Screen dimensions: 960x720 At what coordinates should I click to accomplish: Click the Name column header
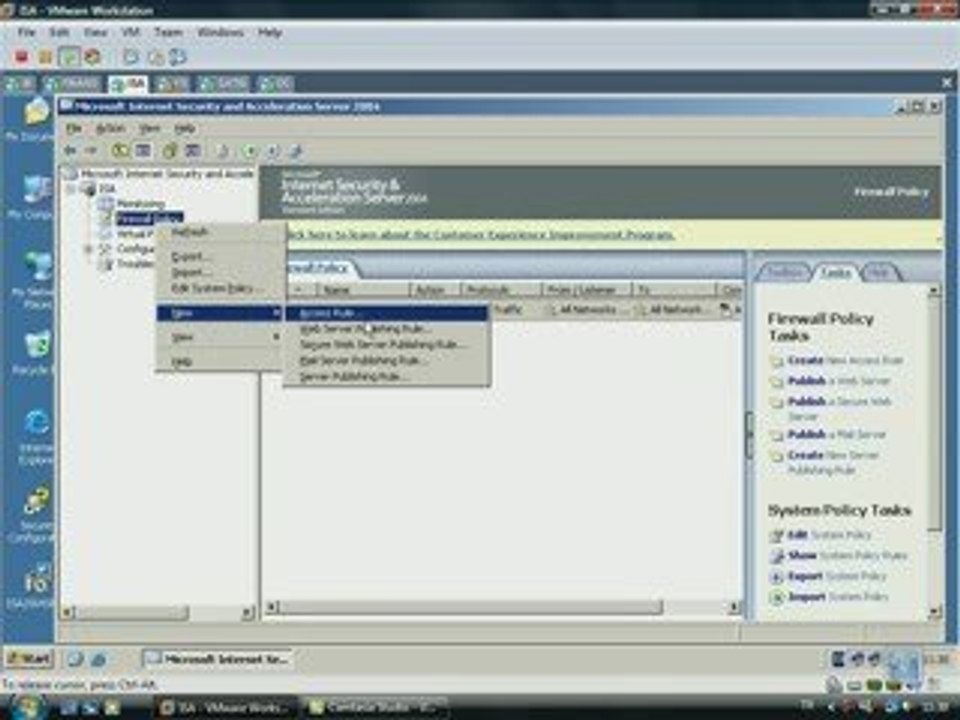pyautogui.click(x=362, y=290)
